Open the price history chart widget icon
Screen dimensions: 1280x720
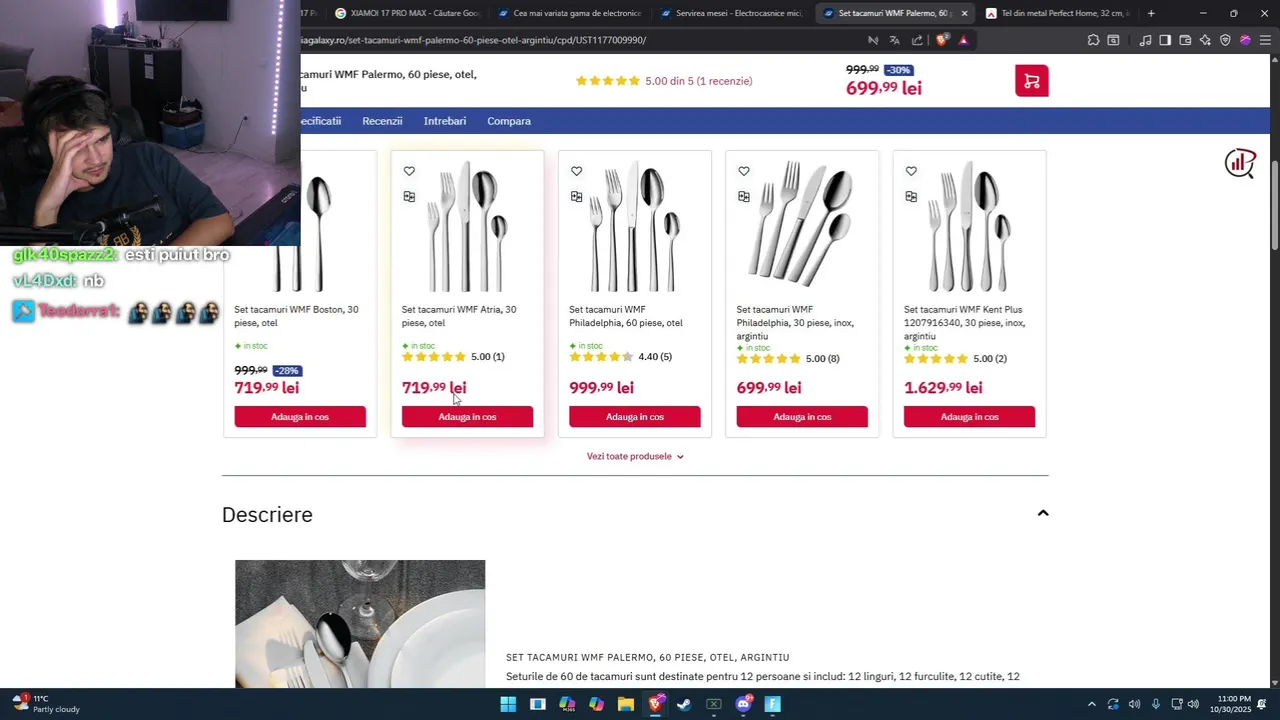click(x=1240, y=163)
